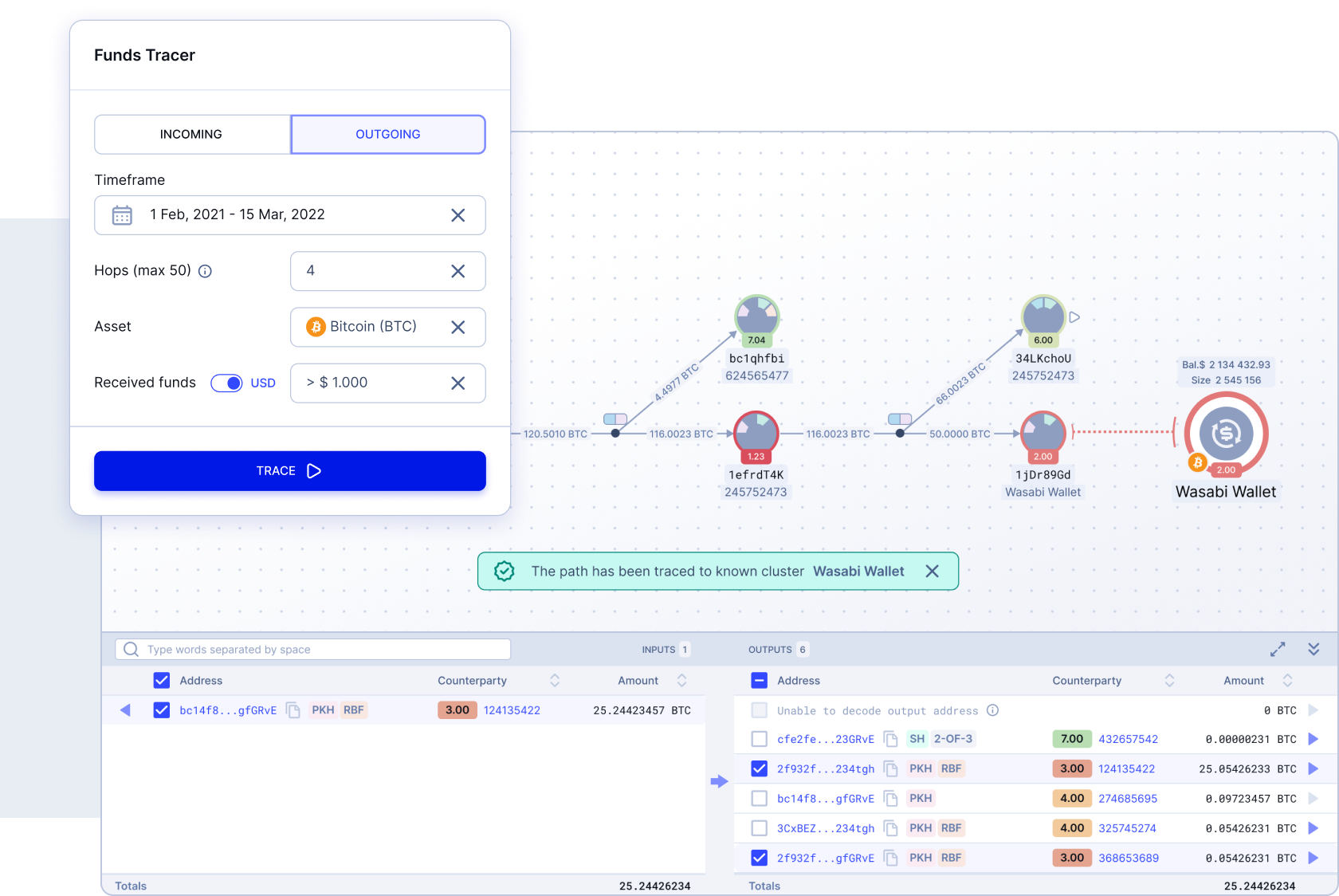
Task: Toggle select-all outputs Address checkbox
Action: 760,681
